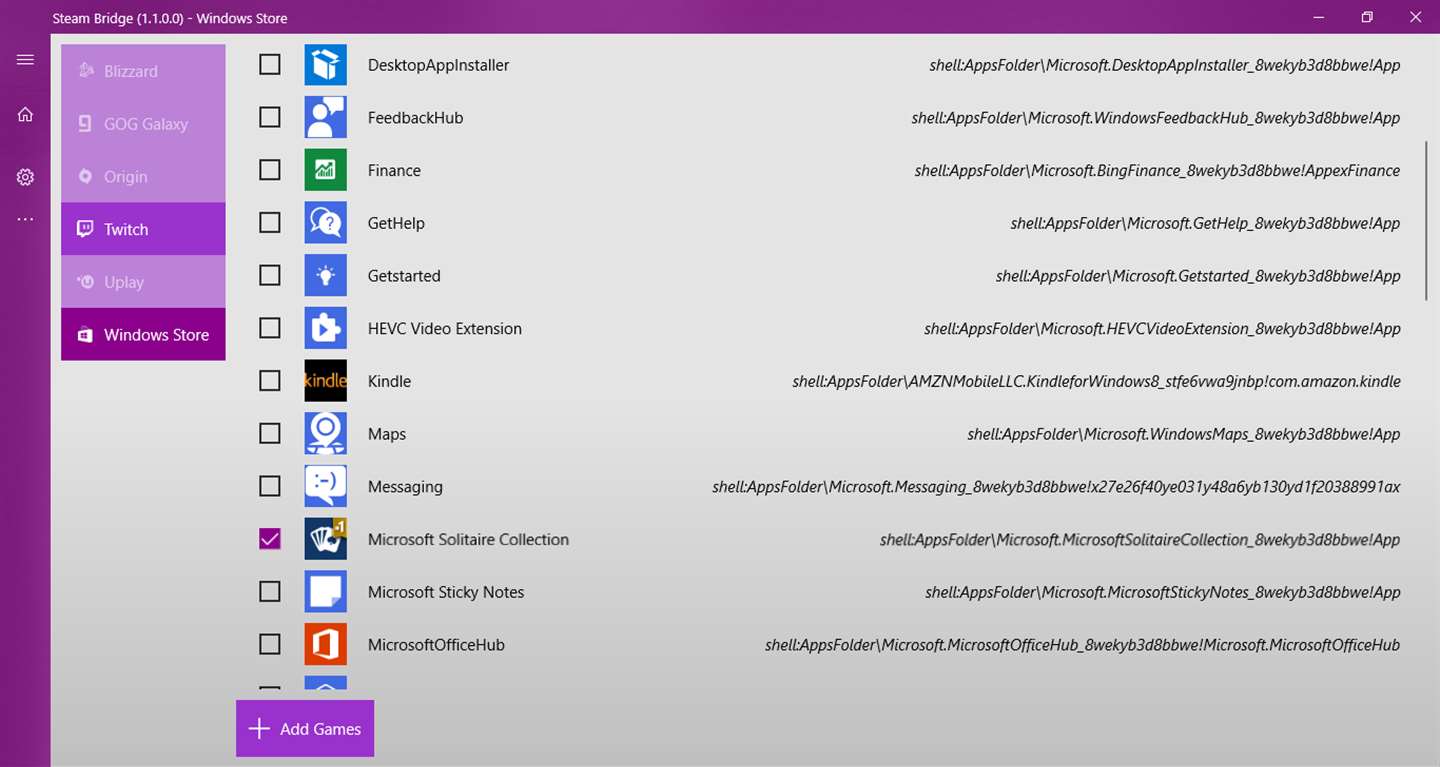Switch to the Twitch tab
1440x767 pixels.
coord(143,229)
